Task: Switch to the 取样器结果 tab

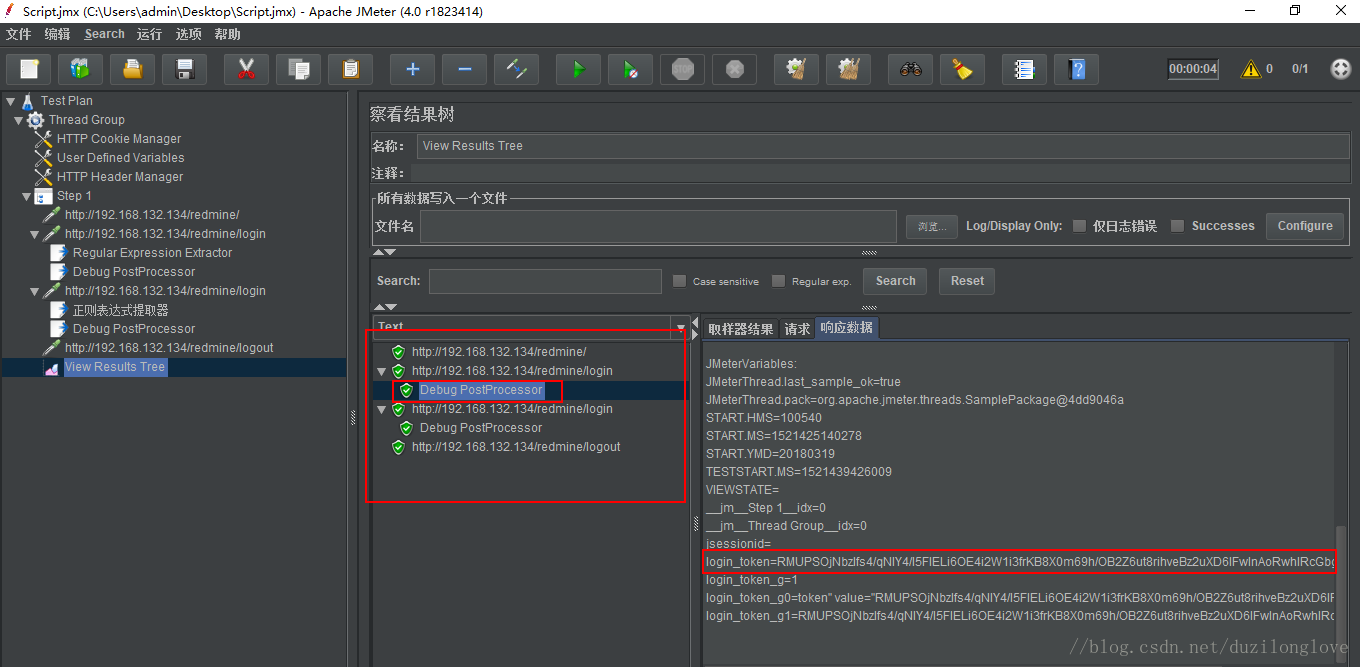Action: tap(741, 329)
